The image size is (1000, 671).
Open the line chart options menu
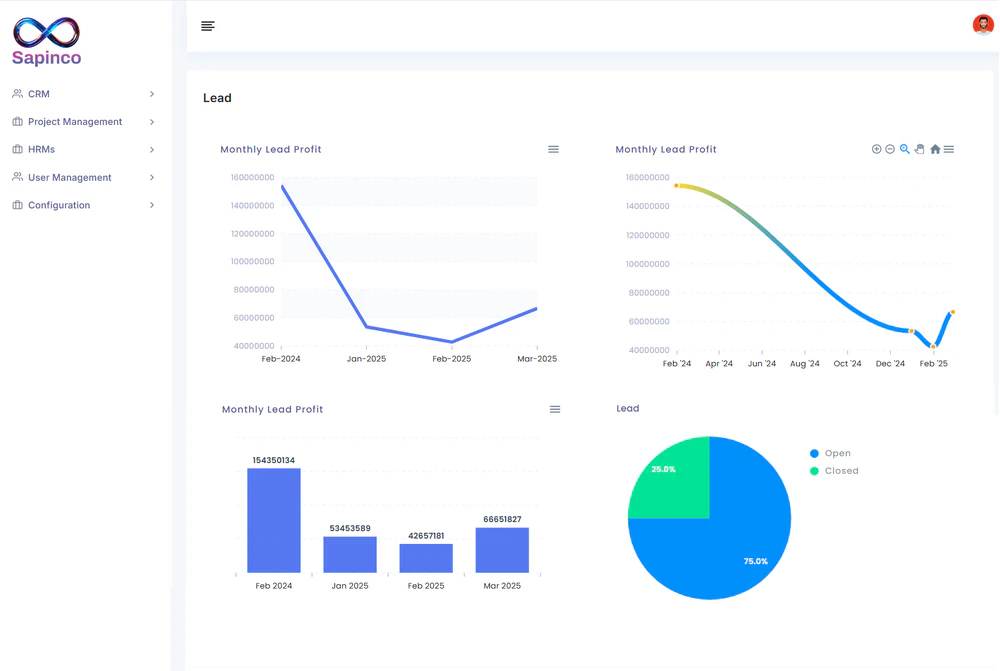point(553,149)
